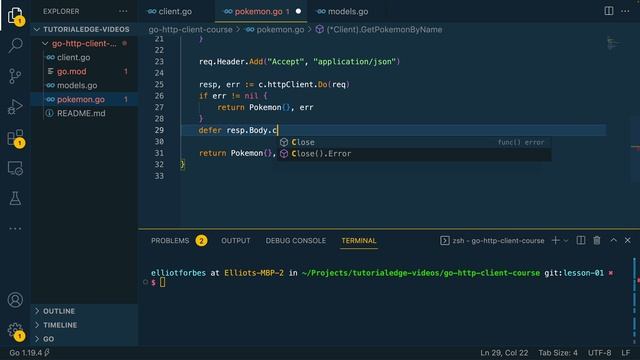The height and width of the screenshot is (360, 640).
Task: Open the Testing flask view
Action: click(15, 198)
